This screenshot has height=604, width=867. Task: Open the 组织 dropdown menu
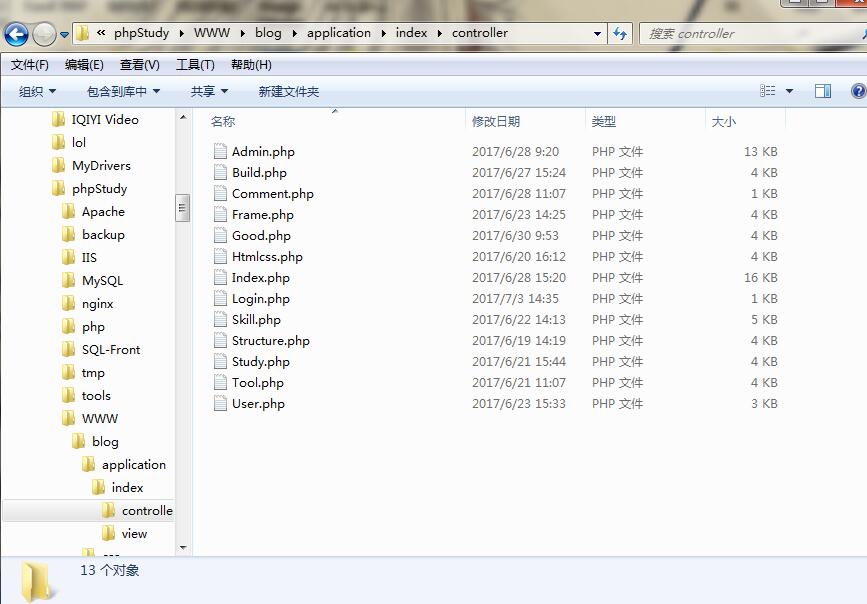(38, 92)
